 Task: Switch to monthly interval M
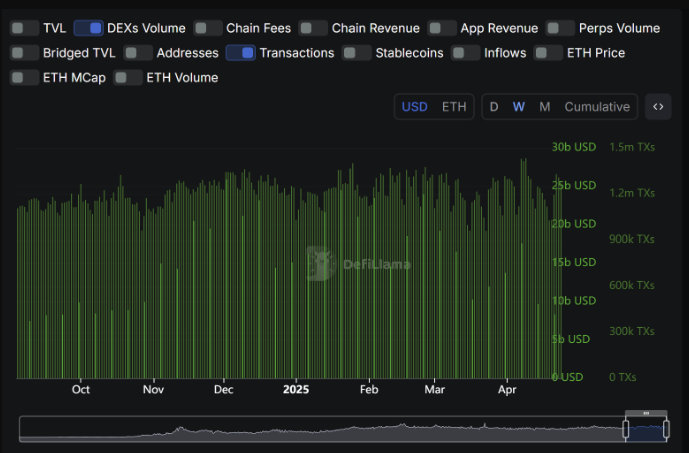[x=544, y=107]
